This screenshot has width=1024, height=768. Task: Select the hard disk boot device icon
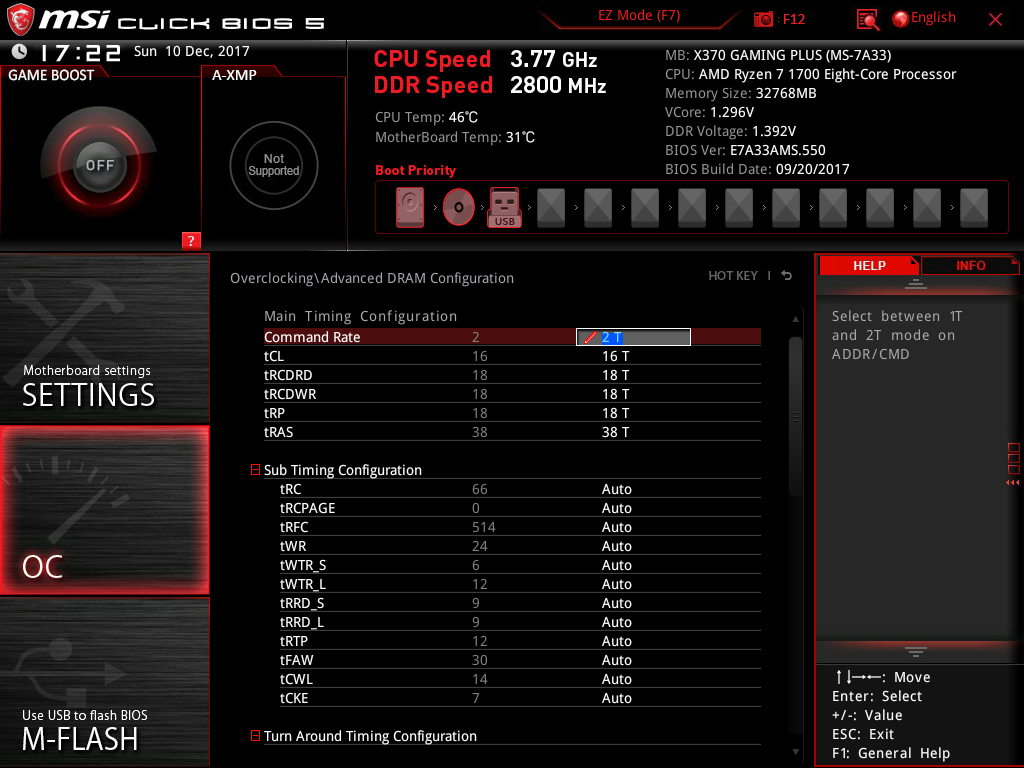point(410,207)
